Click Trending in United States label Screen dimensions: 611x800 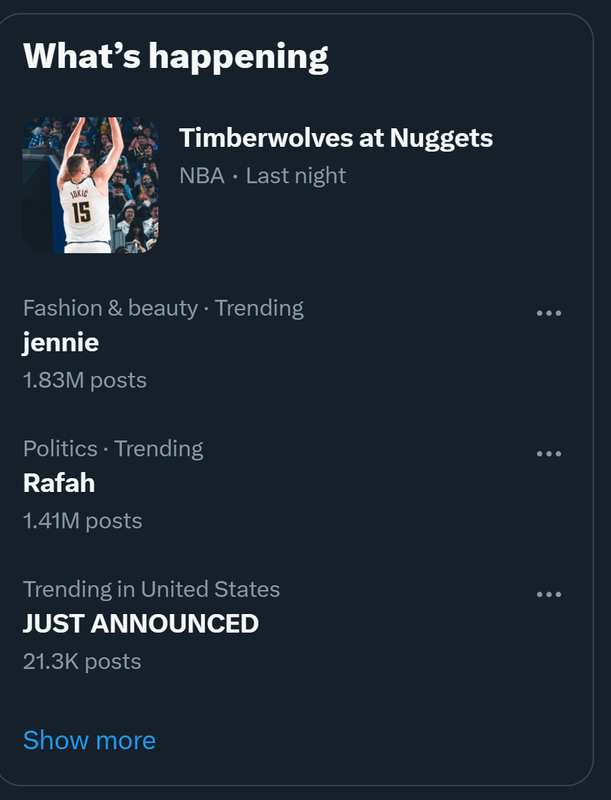(x=151, y=589)
